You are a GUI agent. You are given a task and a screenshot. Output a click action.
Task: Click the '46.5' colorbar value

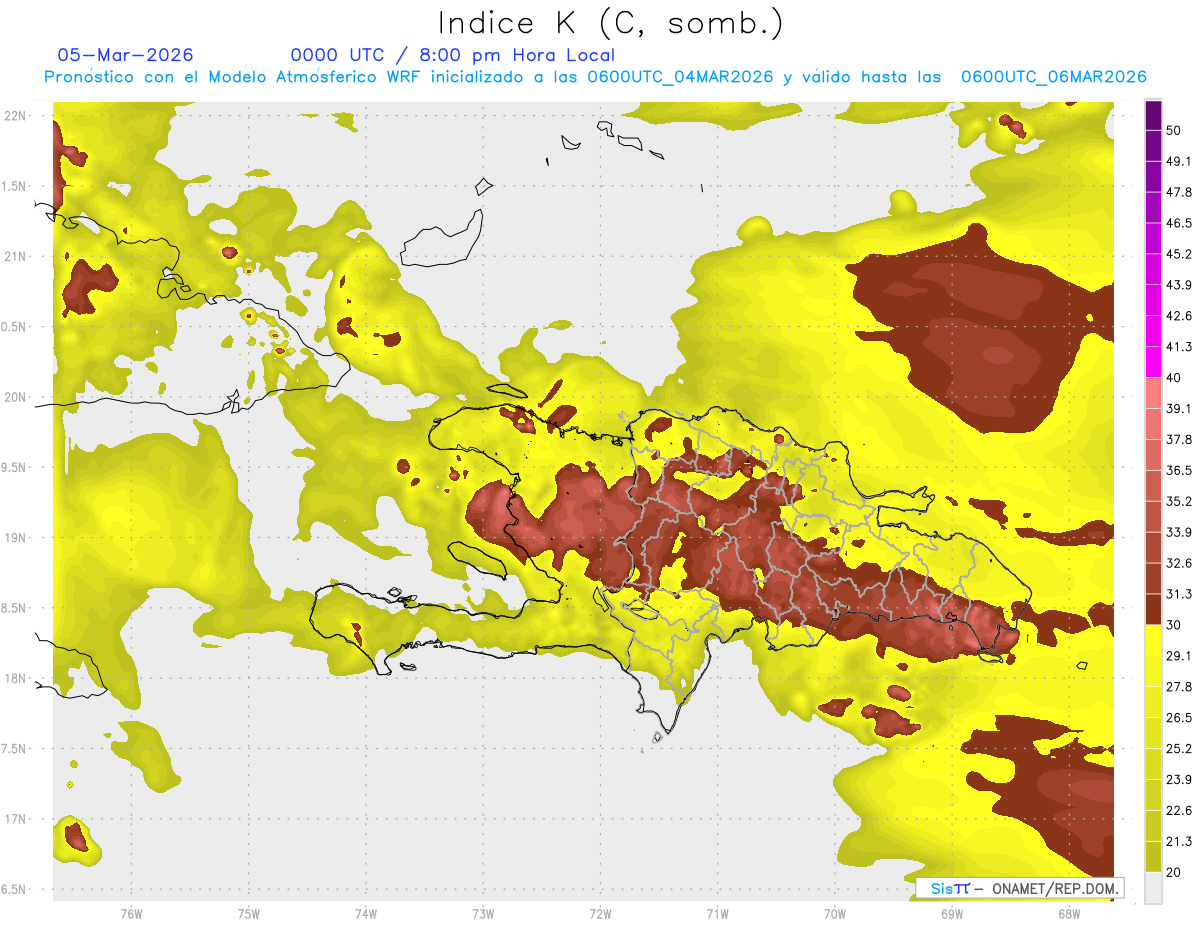(1179, 223)
